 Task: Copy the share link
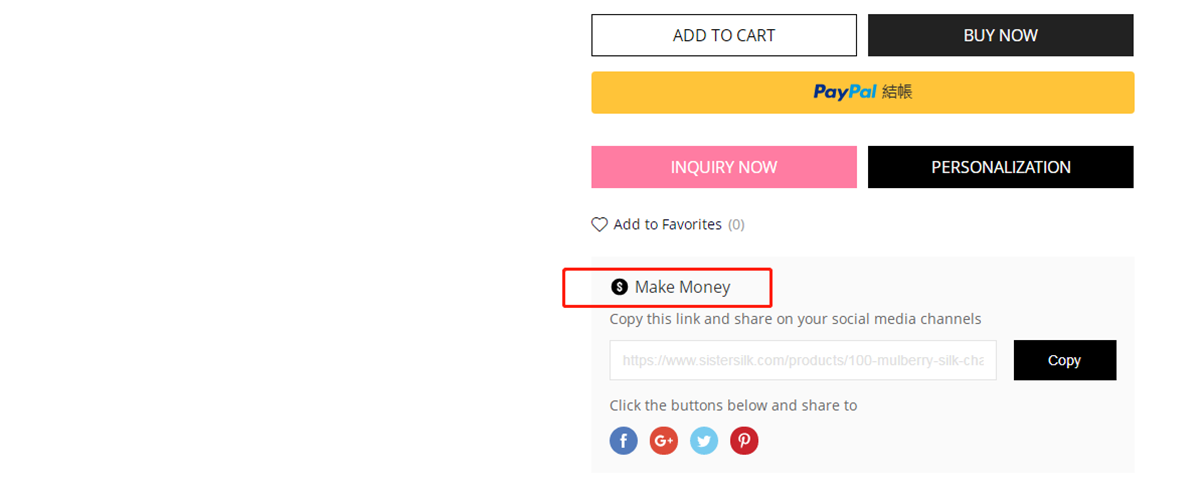coord(1065,360)
